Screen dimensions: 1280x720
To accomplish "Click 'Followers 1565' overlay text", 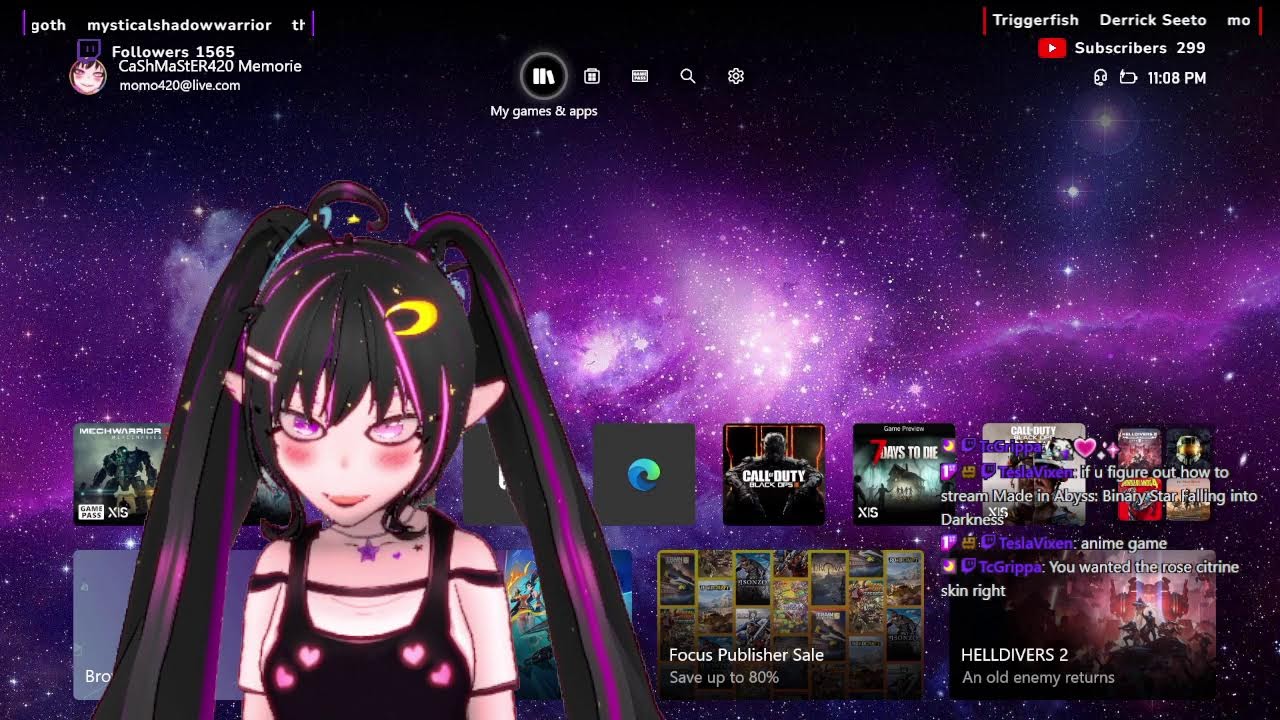I will point(173,51).
